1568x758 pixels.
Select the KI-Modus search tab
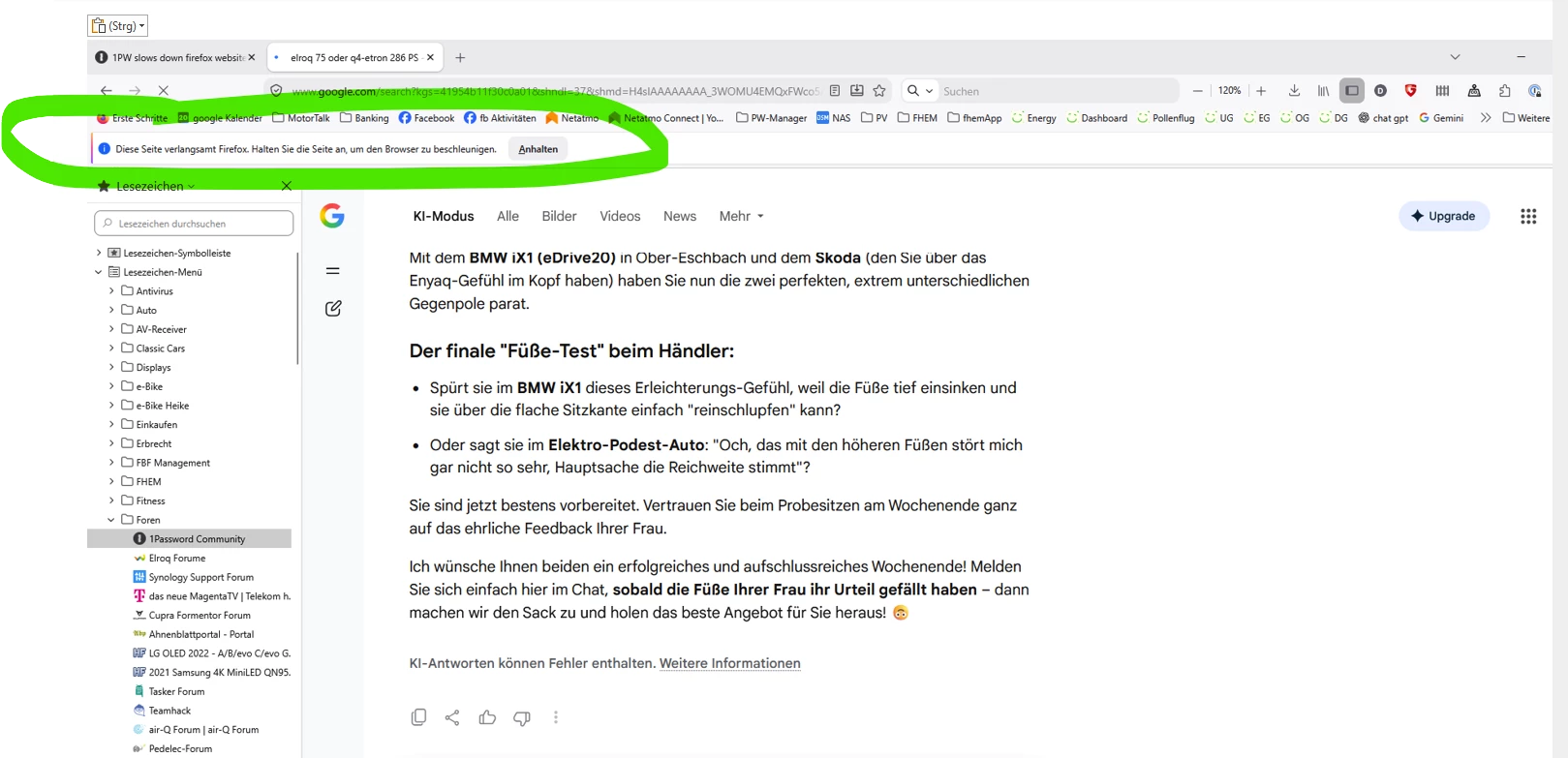[x=444, y=216]
